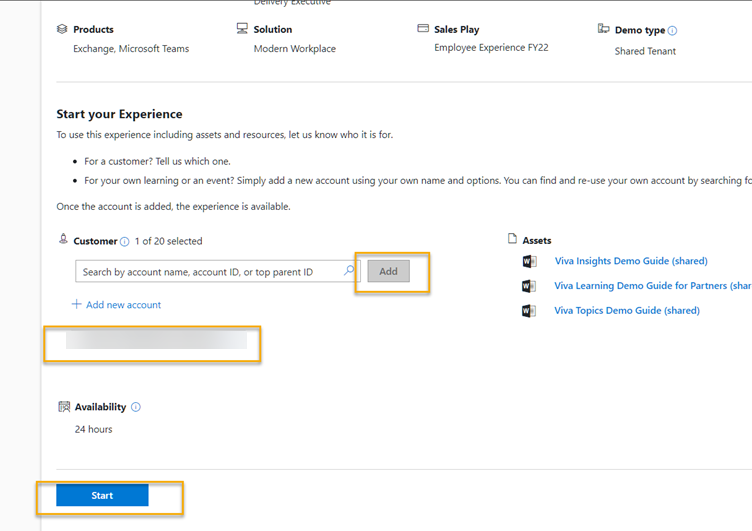The image size is (752, 531).
Task: Click the Customer person icon
Action: click(63, 238)
